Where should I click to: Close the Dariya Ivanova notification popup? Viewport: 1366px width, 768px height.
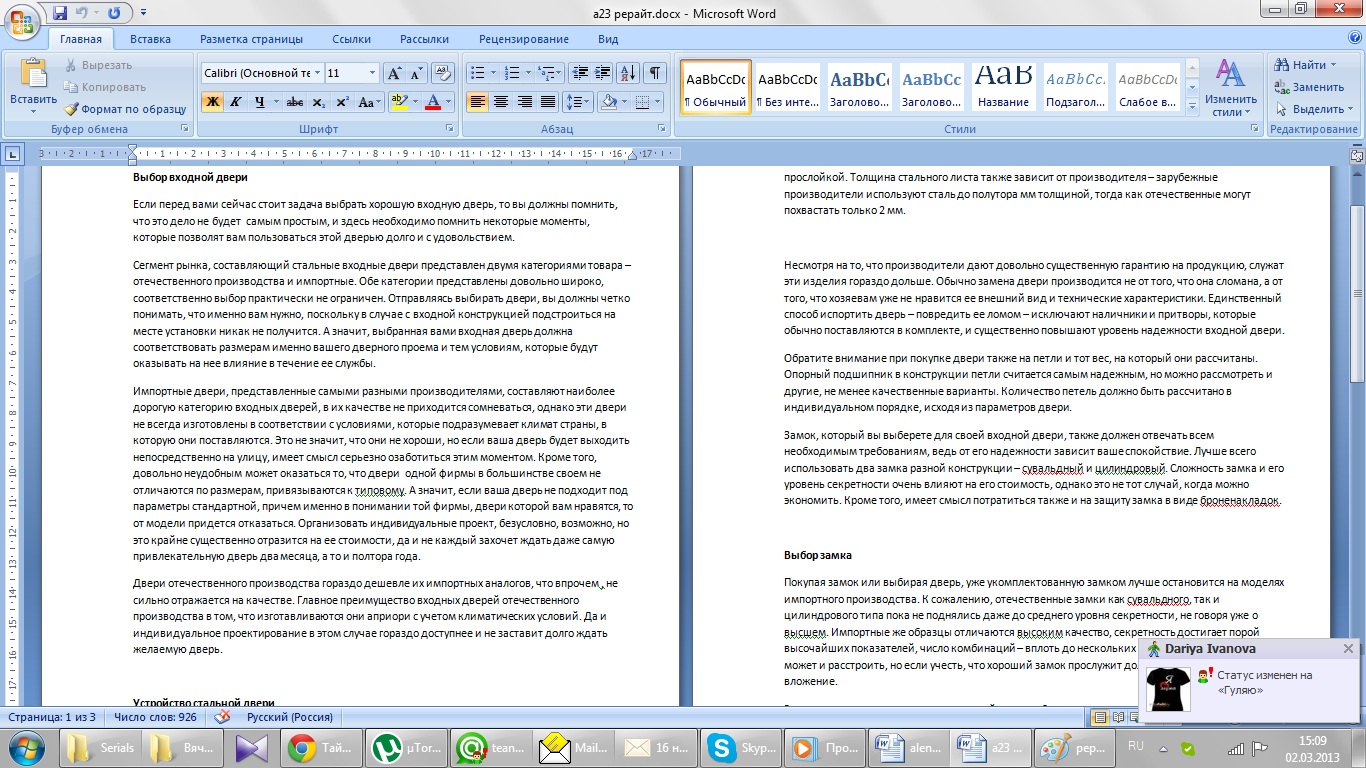[1348, 649]
